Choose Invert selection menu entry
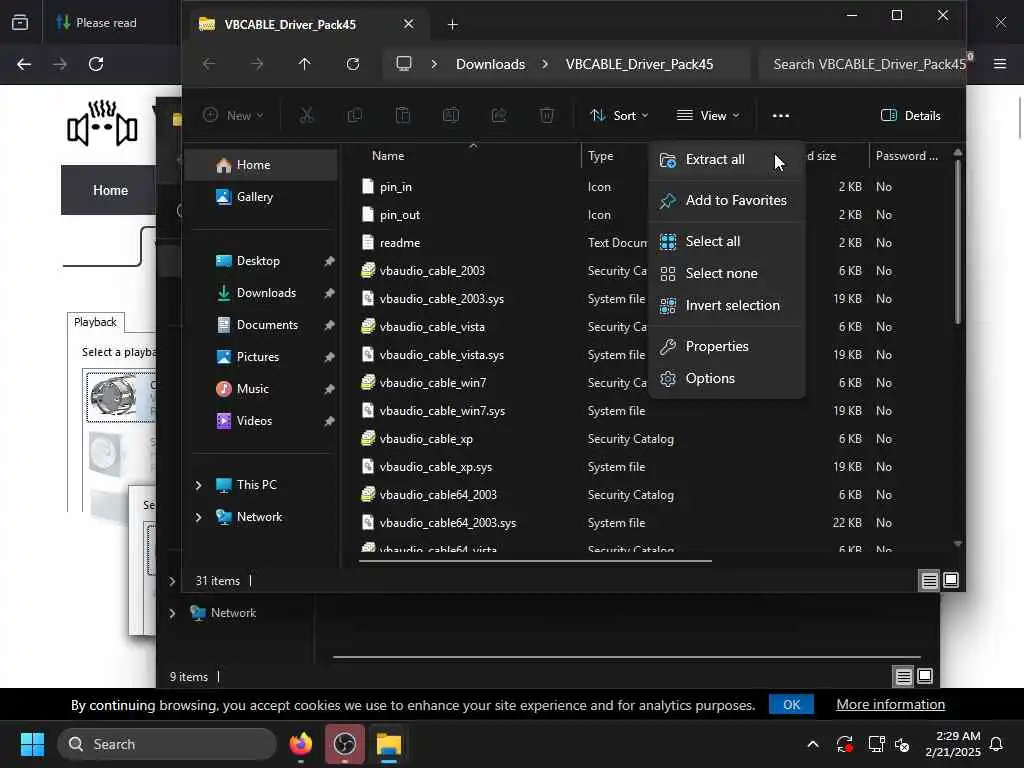 point(726,306)
